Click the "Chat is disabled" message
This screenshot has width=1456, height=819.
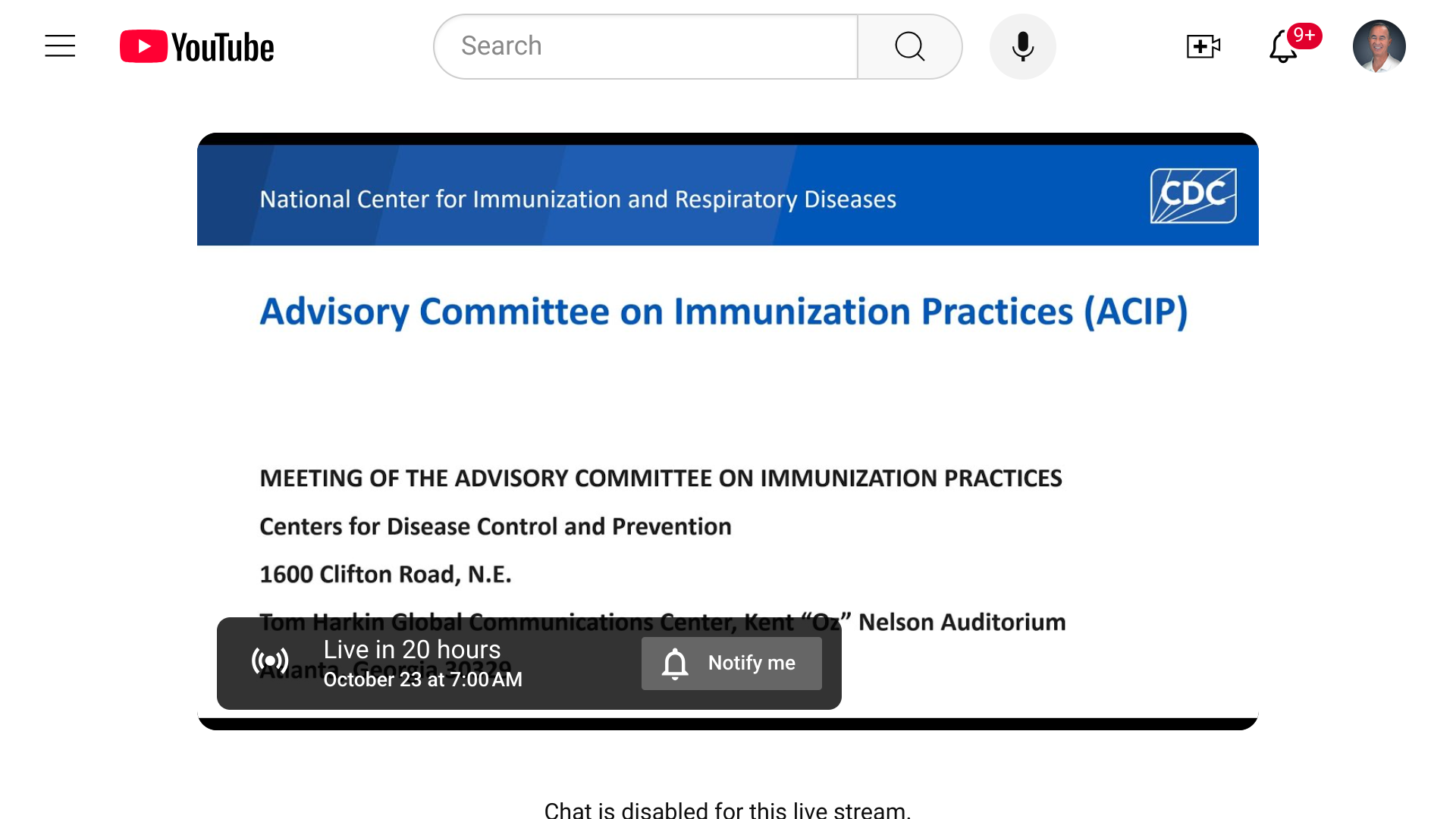click(727, 809)
